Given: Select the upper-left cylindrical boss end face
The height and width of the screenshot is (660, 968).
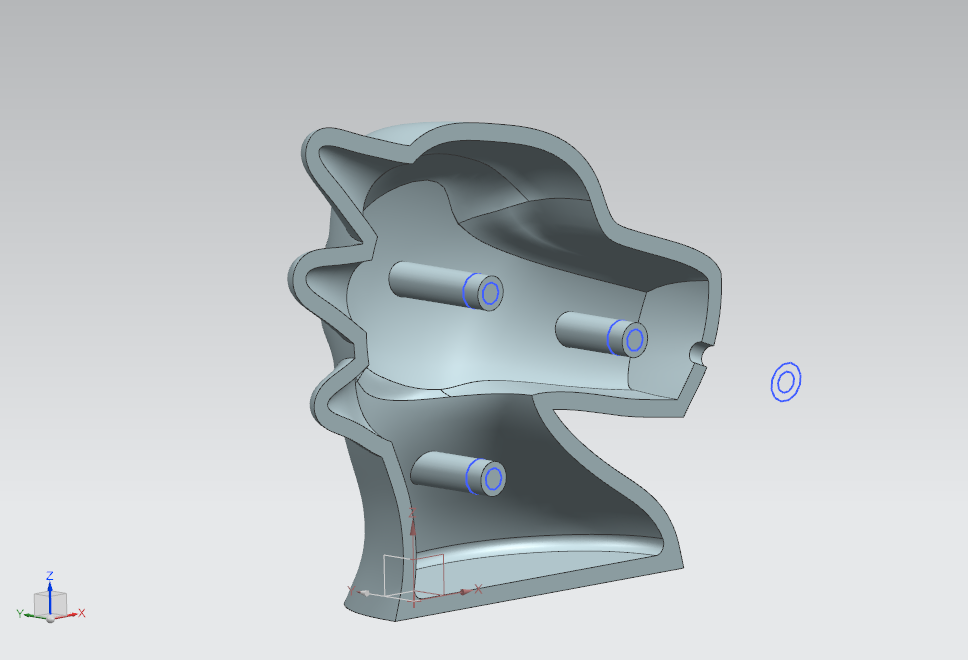Looking at the screenshot, I should tap(490, 293).
